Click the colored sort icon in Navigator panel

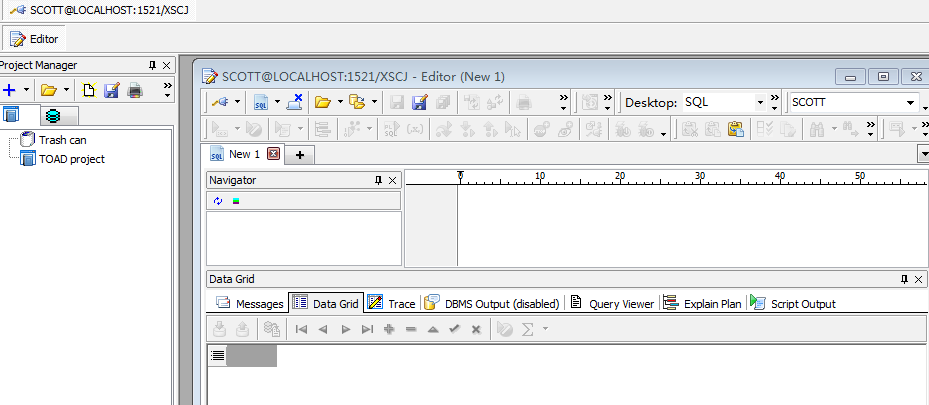(236, 201)
